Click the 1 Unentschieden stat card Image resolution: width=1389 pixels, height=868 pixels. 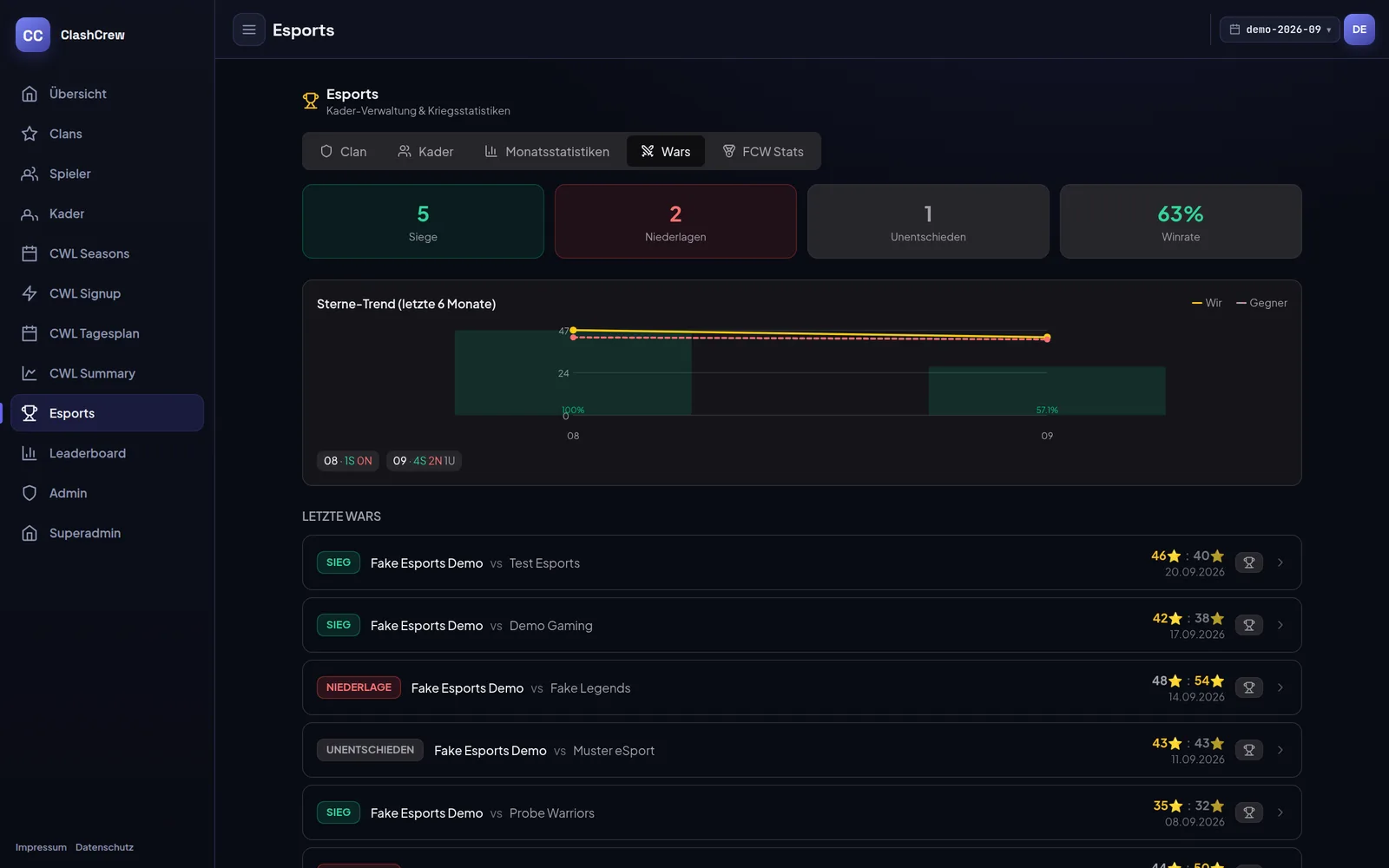(928, 221)
